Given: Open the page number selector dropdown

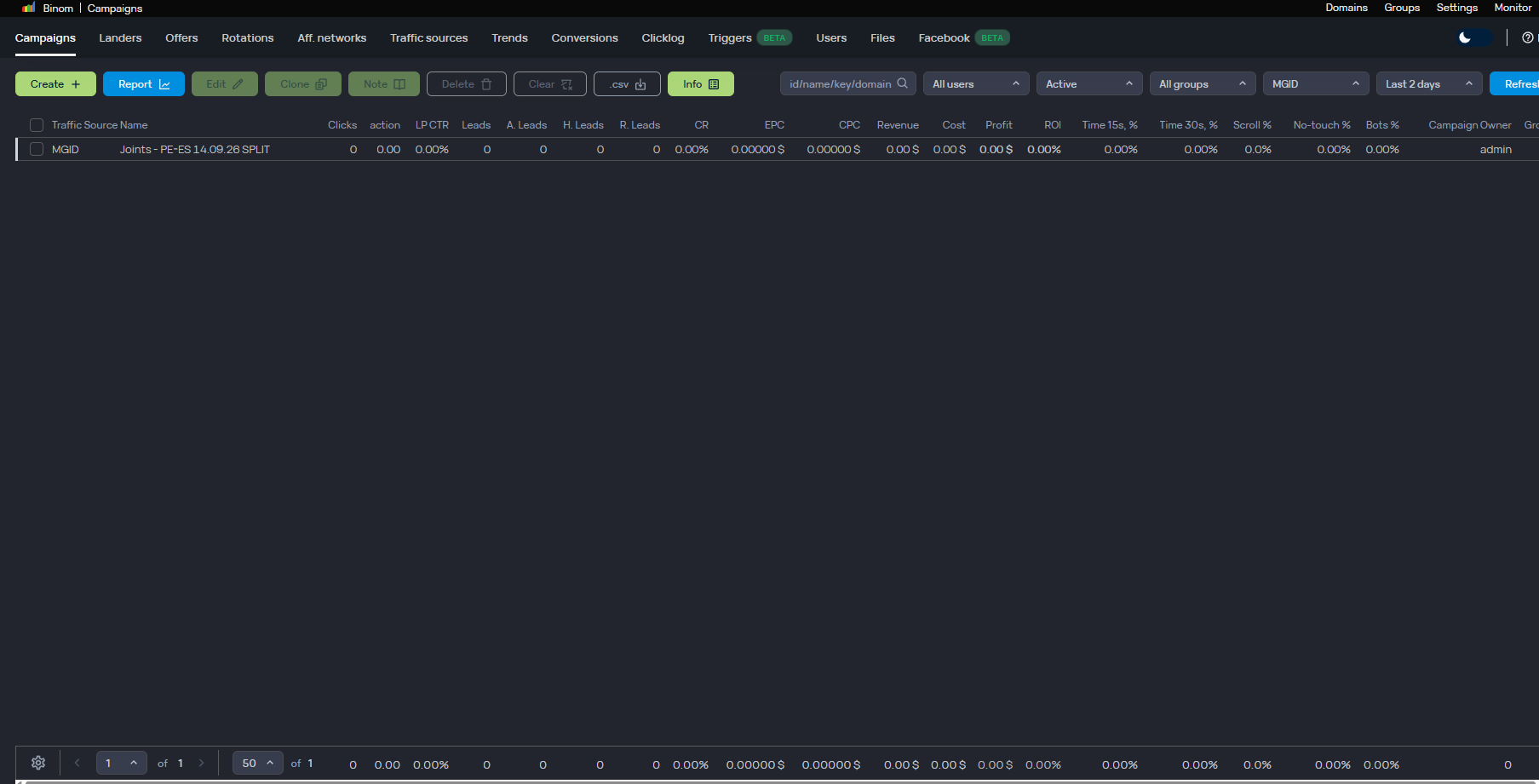Looking at the screenshot, I should tap(122, 763).
